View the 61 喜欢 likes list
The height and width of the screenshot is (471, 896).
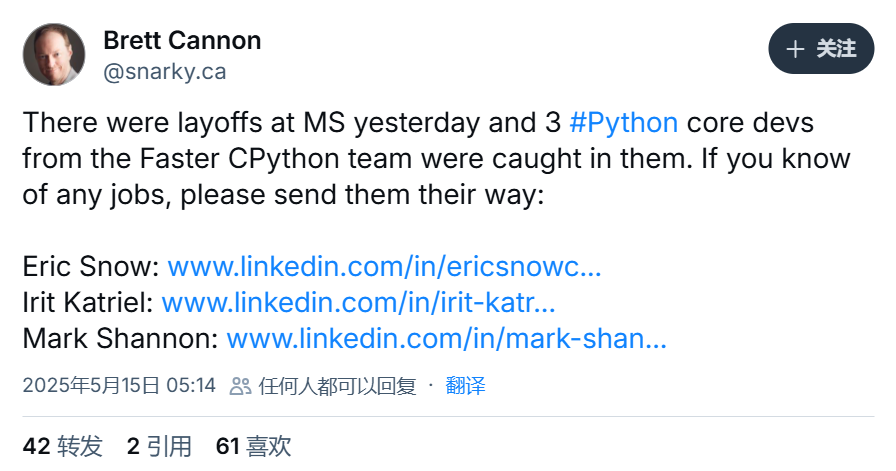[253, 446]
